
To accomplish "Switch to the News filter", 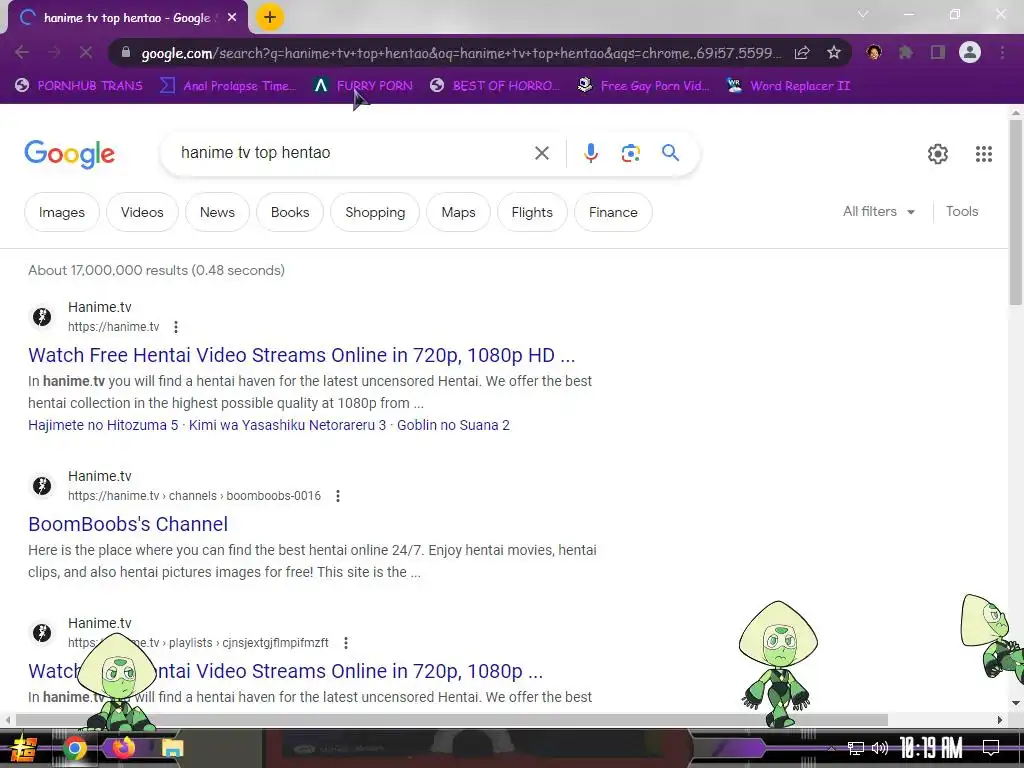I will point(217,212).
